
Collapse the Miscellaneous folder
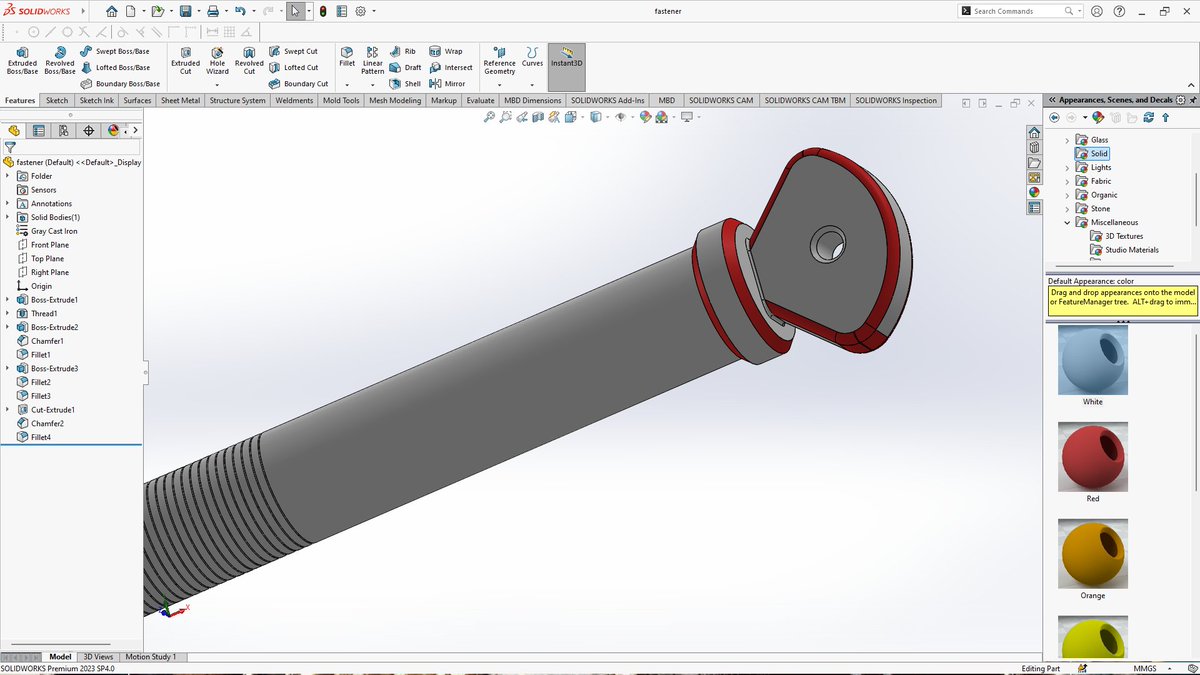pos(1067,222)
